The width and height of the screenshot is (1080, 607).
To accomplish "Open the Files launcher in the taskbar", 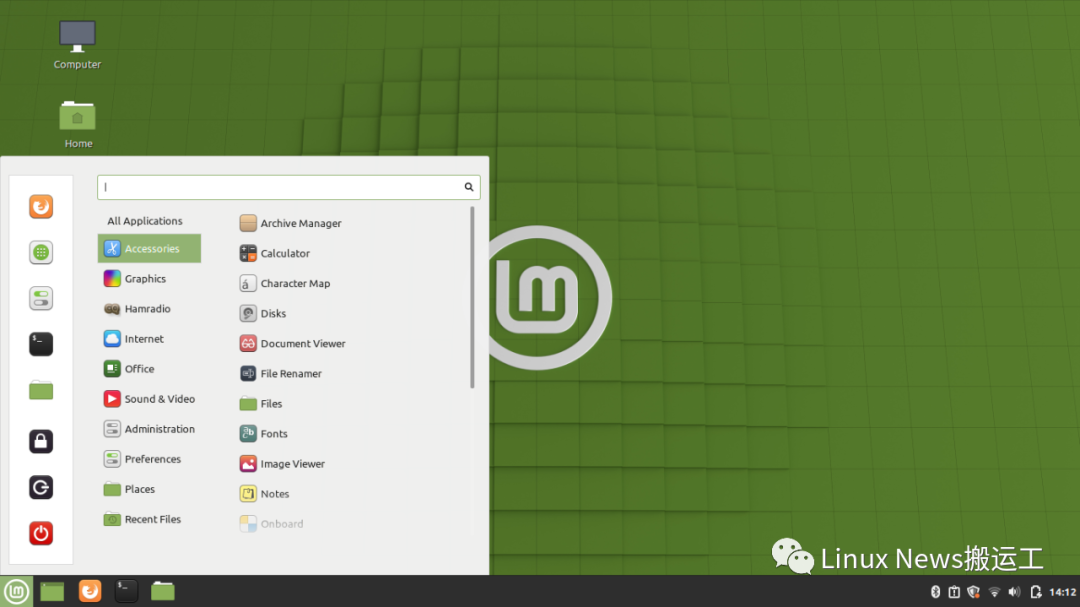I will (x=163, y=591).
